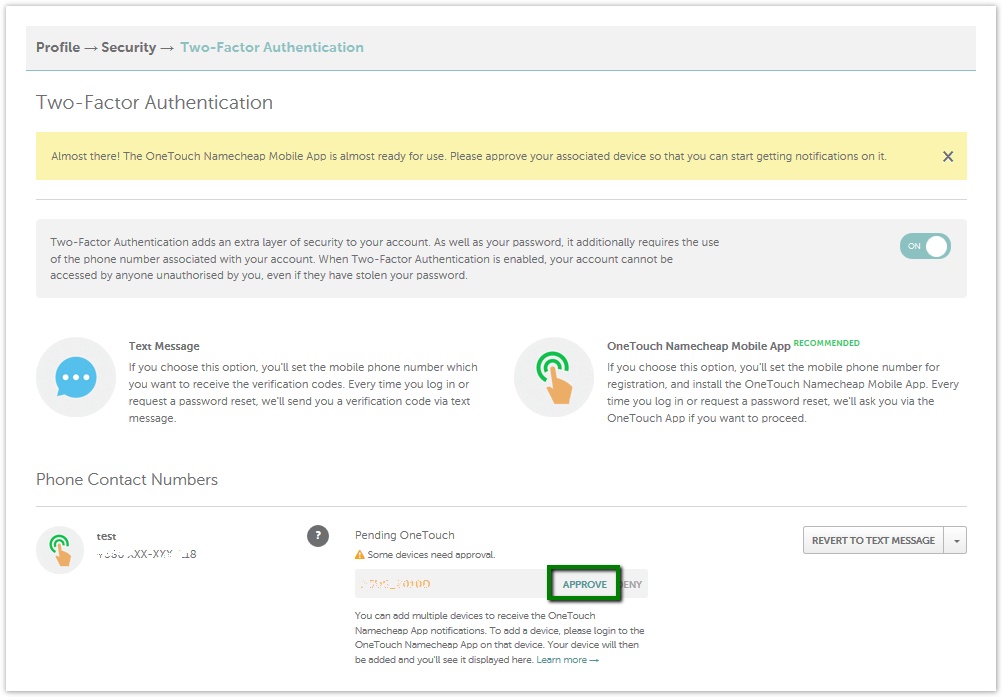Click the 'Pending OneTouch' status text
The image size is (1002, 697).
405,535
